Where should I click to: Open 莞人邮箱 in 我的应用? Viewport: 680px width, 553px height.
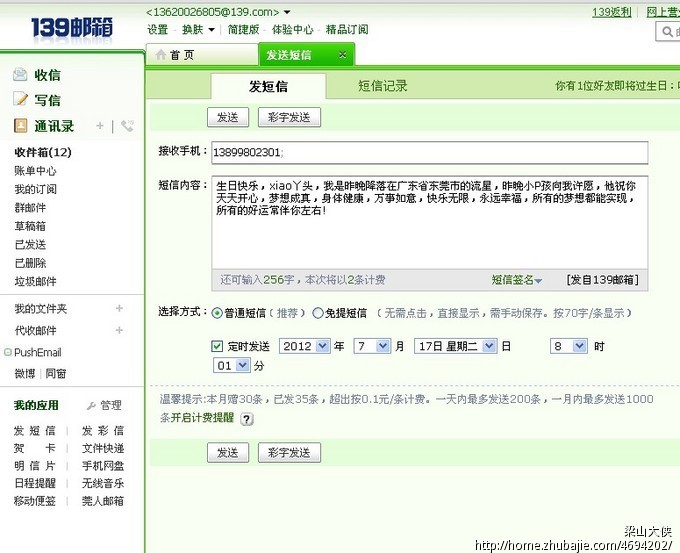pyautogui.click(x=103, y=501)
